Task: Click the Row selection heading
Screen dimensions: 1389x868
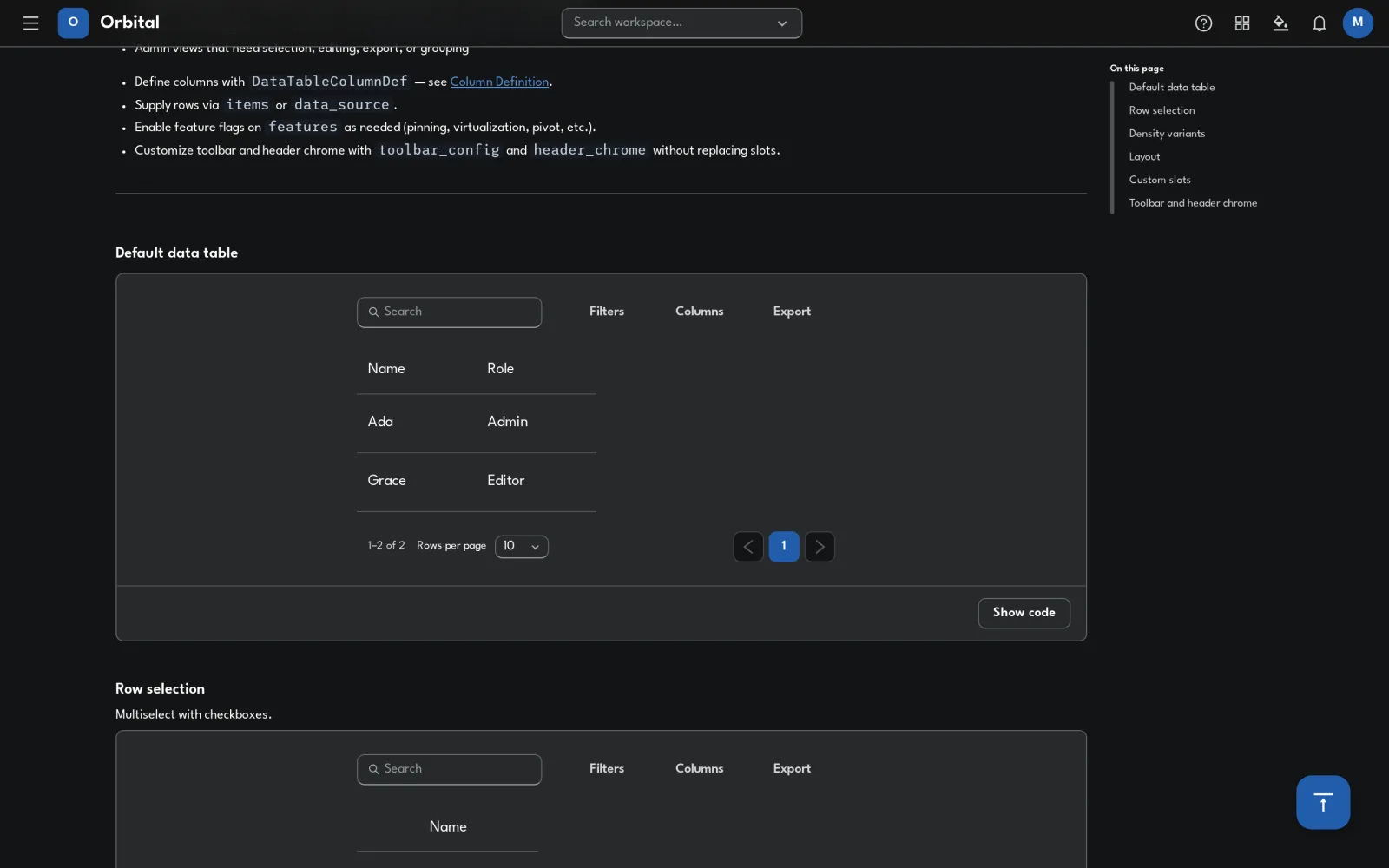Action: coord(160,689)
